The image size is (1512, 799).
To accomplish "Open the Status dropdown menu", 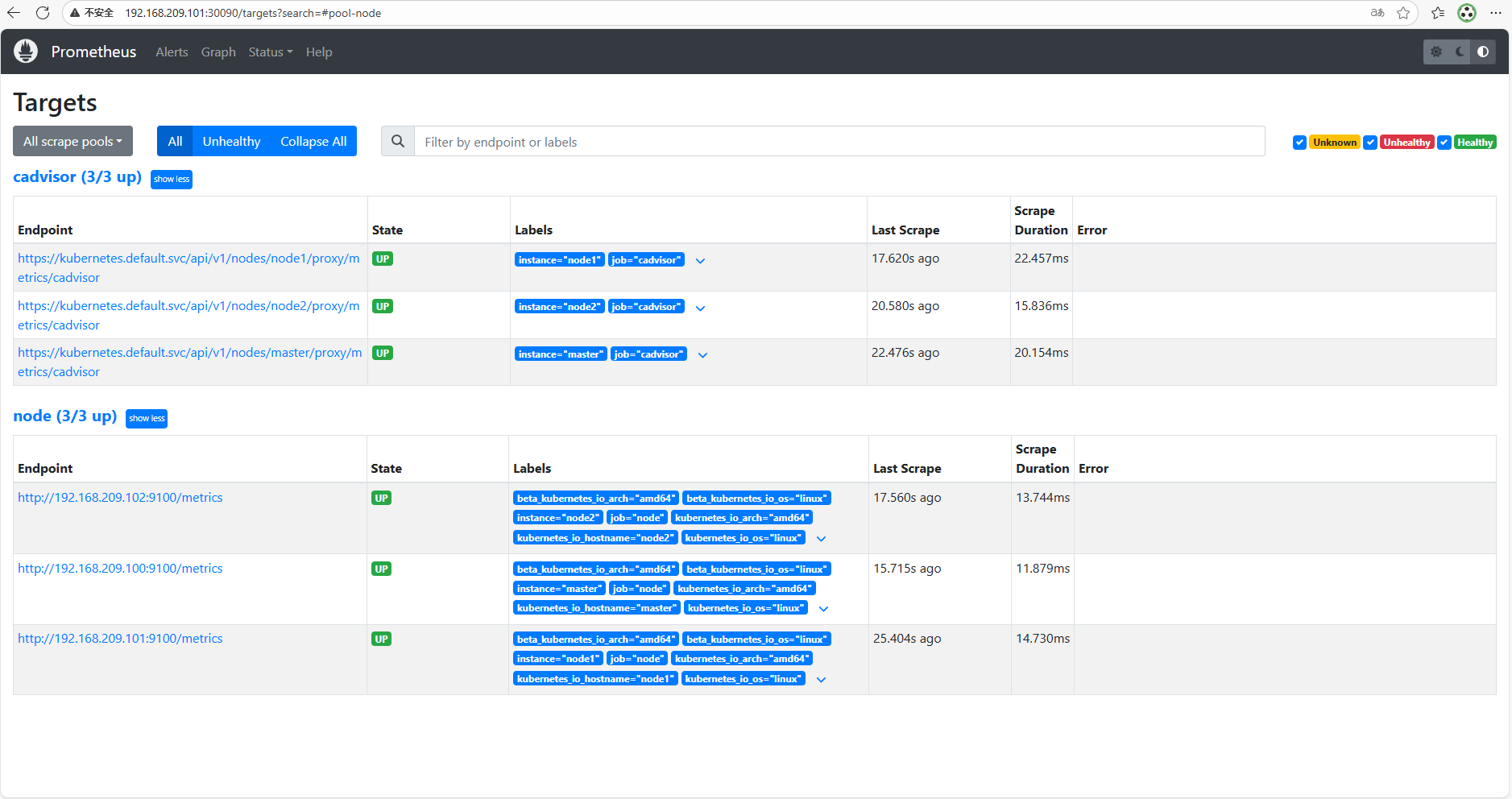I will click(x=271, y=52).
